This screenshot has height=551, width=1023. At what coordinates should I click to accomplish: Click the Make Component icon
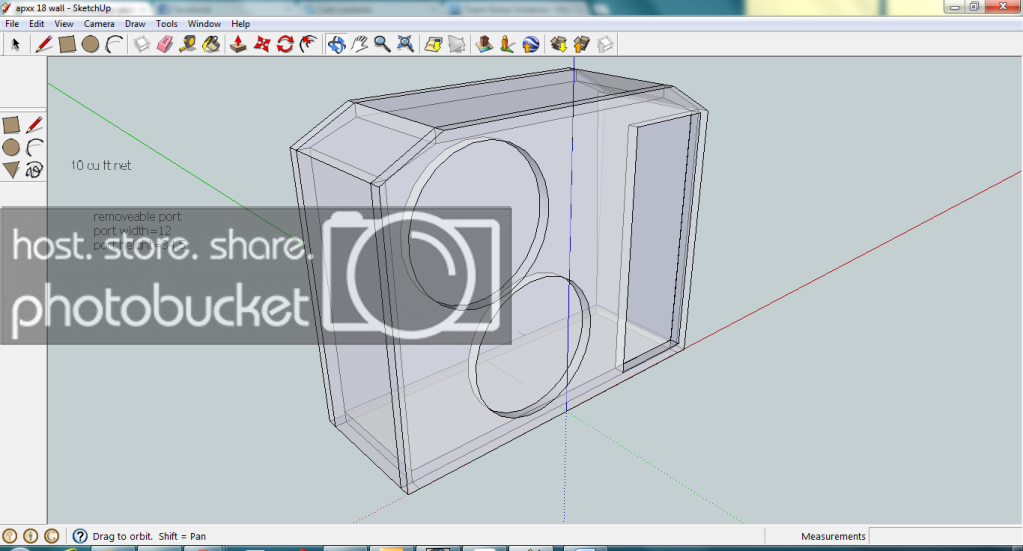click(x=142, y=44)
